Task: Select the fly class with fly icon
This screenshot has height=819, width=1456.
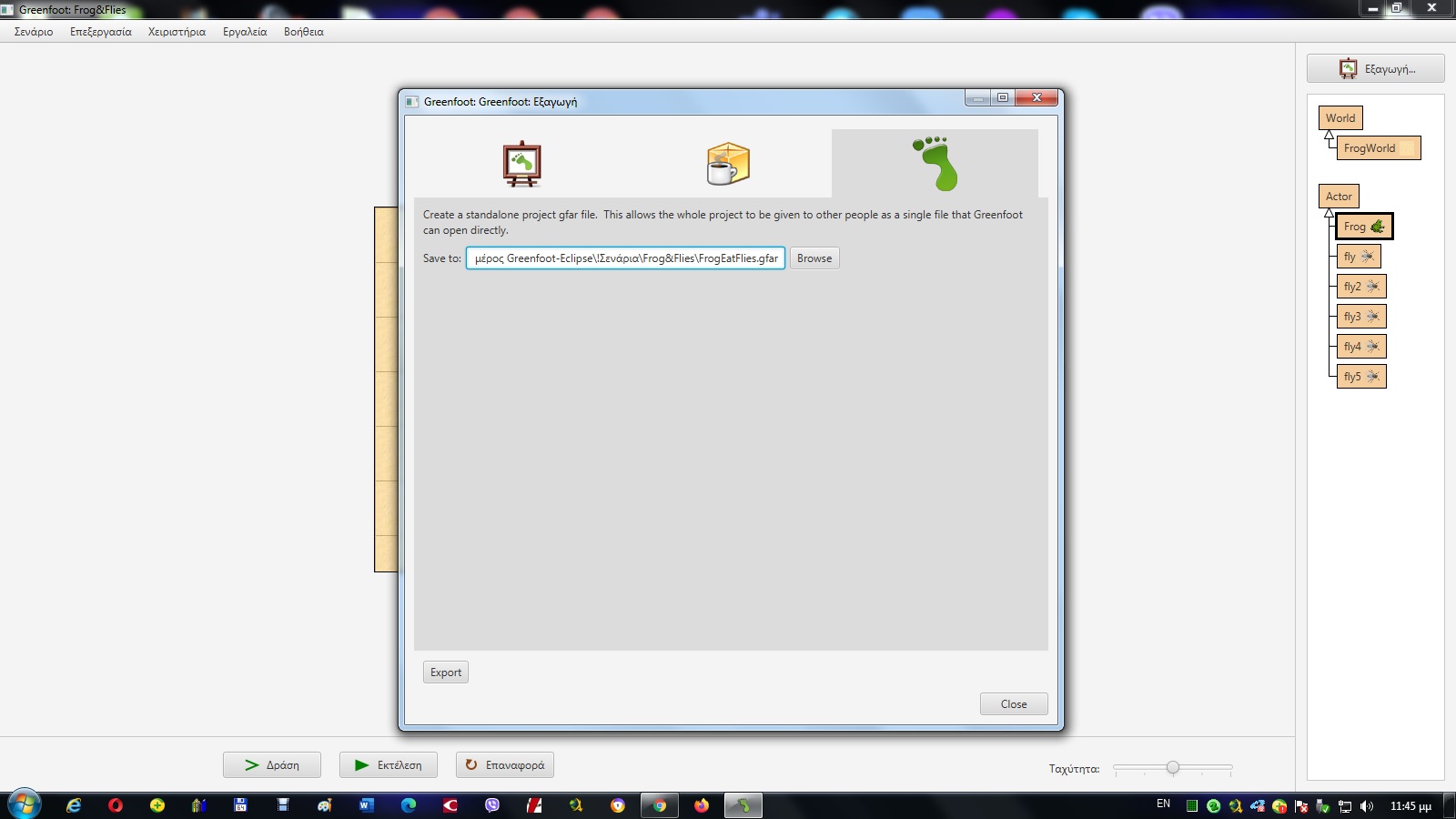Action: coord(1359,257)
